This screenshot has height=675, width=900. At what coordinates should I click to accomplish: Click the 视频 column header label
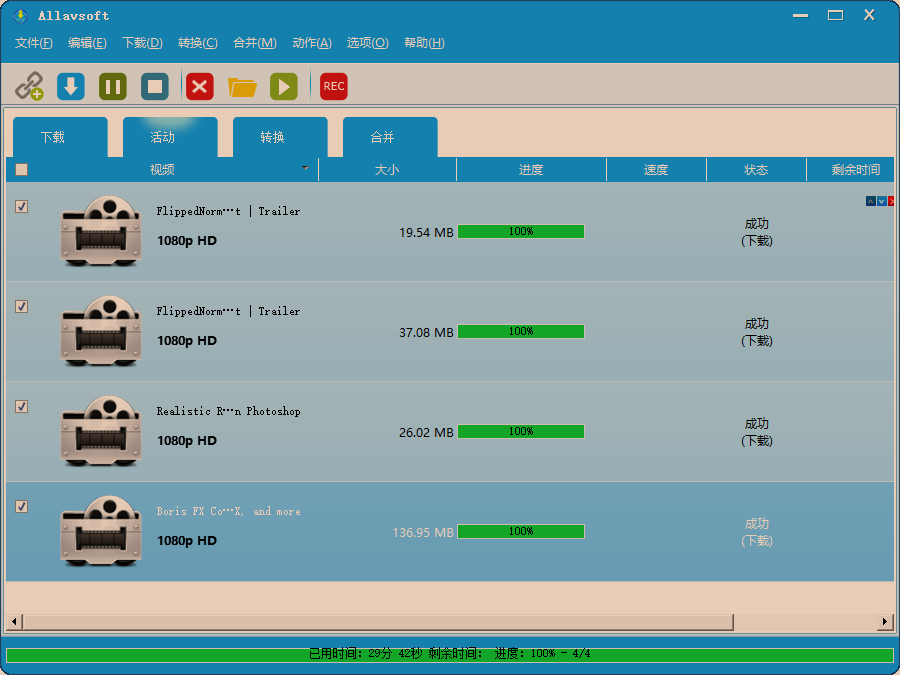tap(162, 169)
